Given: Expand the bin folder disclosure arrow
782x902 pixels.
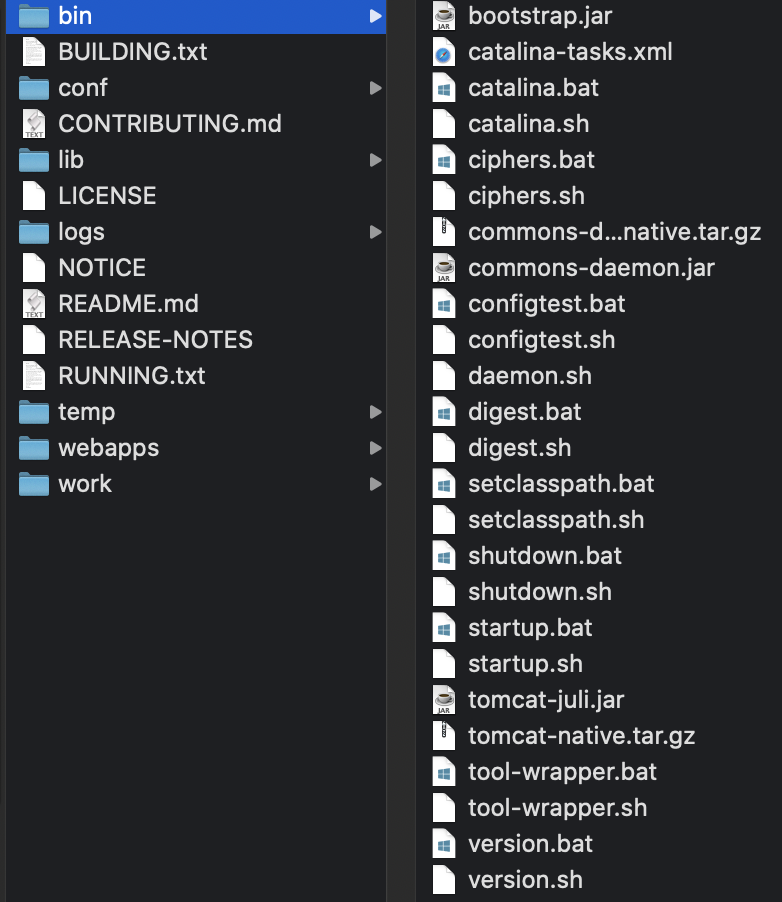Looking at the screenshot, I should coord(375,16).
